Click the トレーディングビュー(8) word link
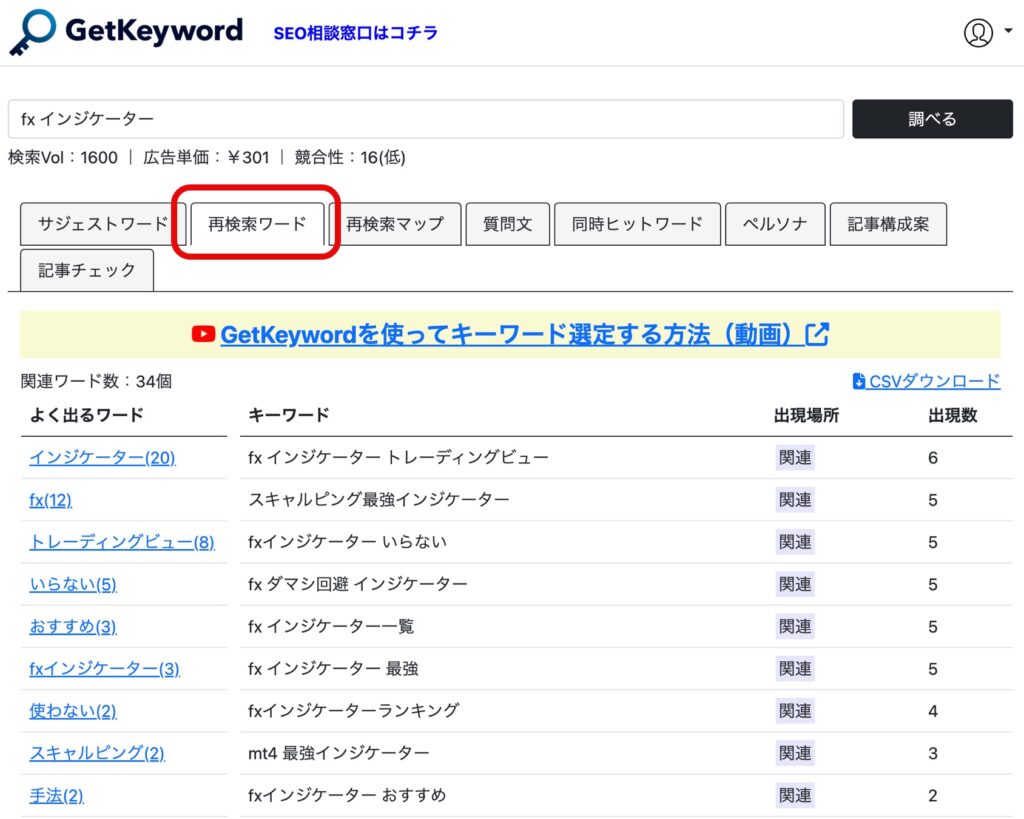 [121, 542]
